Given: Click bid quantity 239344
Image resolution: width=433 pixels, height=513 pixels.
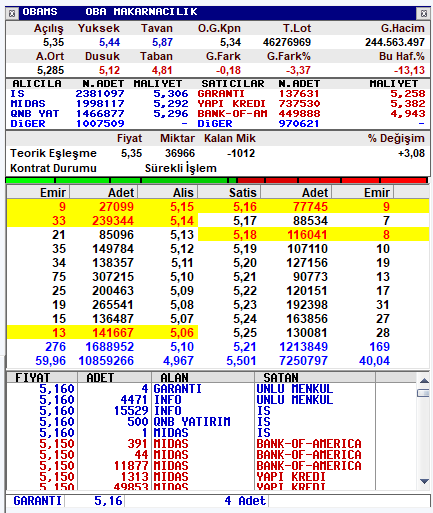Looking at the screenshot, I should point(113,221).
